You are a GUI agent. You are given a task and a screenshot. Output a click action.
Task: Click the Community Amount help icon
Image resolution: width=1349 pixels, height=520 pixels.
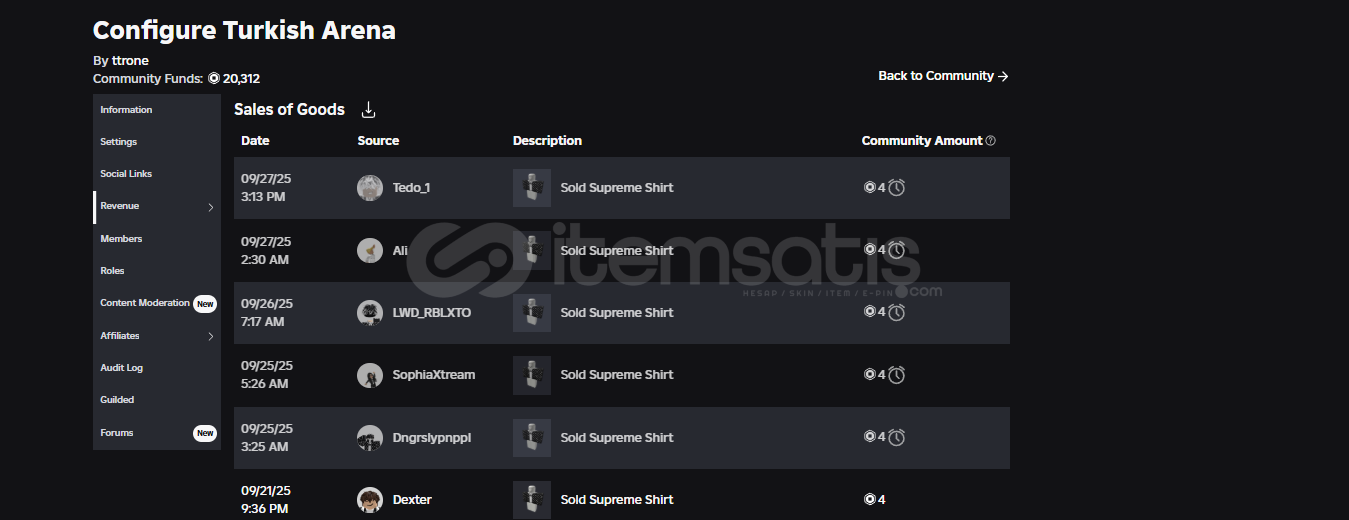[x=990, y=141]
